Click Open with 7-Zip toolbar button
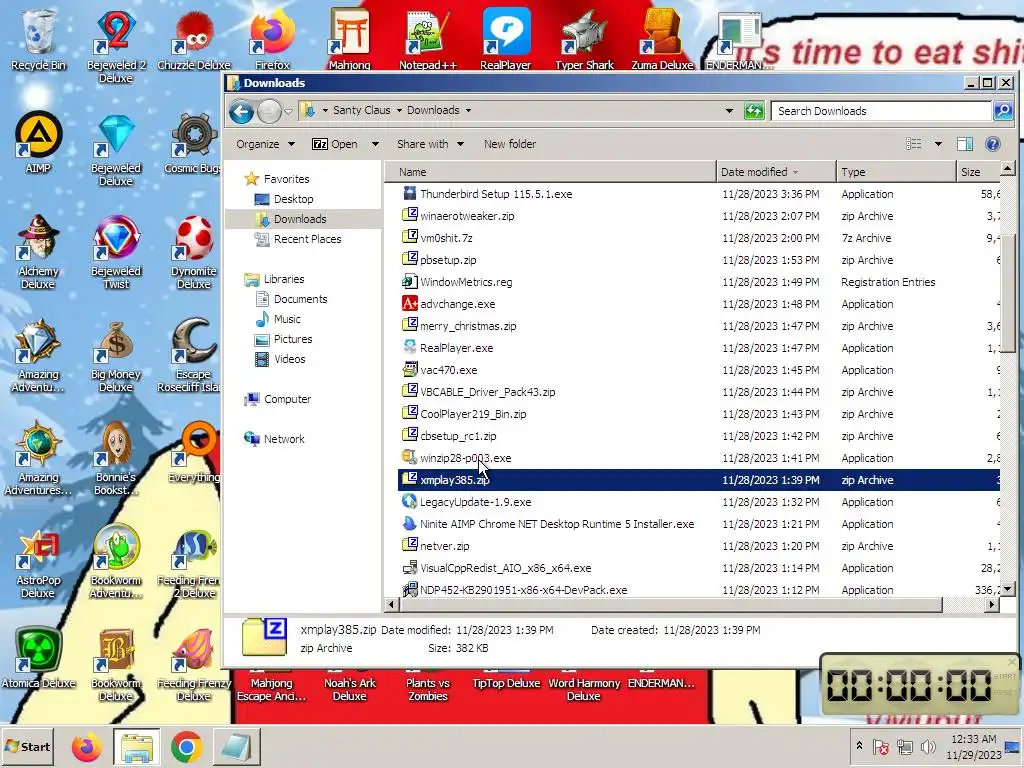 335,144
